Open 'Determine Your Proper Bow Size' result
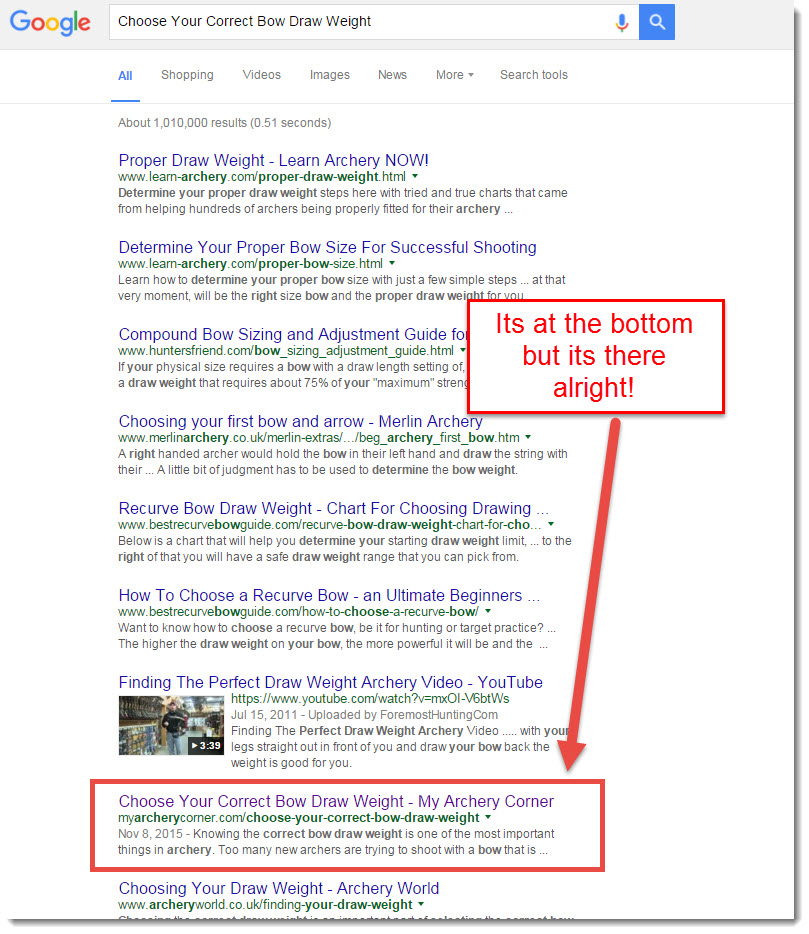Viewport: 809px width, 934px height. tap(328, 247)
